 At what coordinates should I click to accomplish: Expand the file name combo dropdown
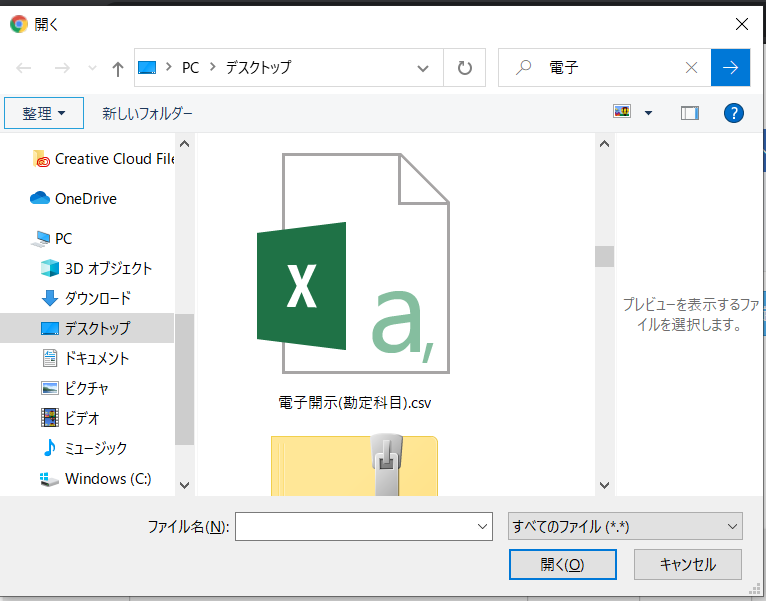point(482,526)
